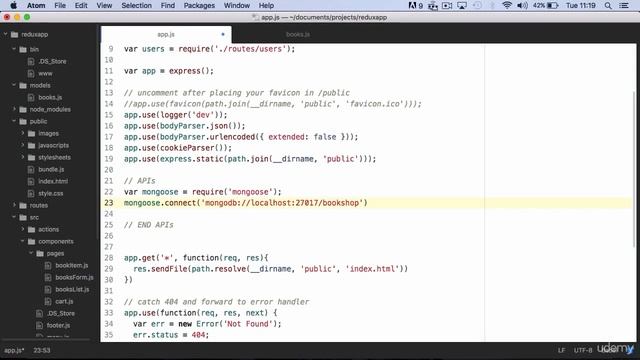Open the File menu
640x360 pixels.
pos(60,5)
